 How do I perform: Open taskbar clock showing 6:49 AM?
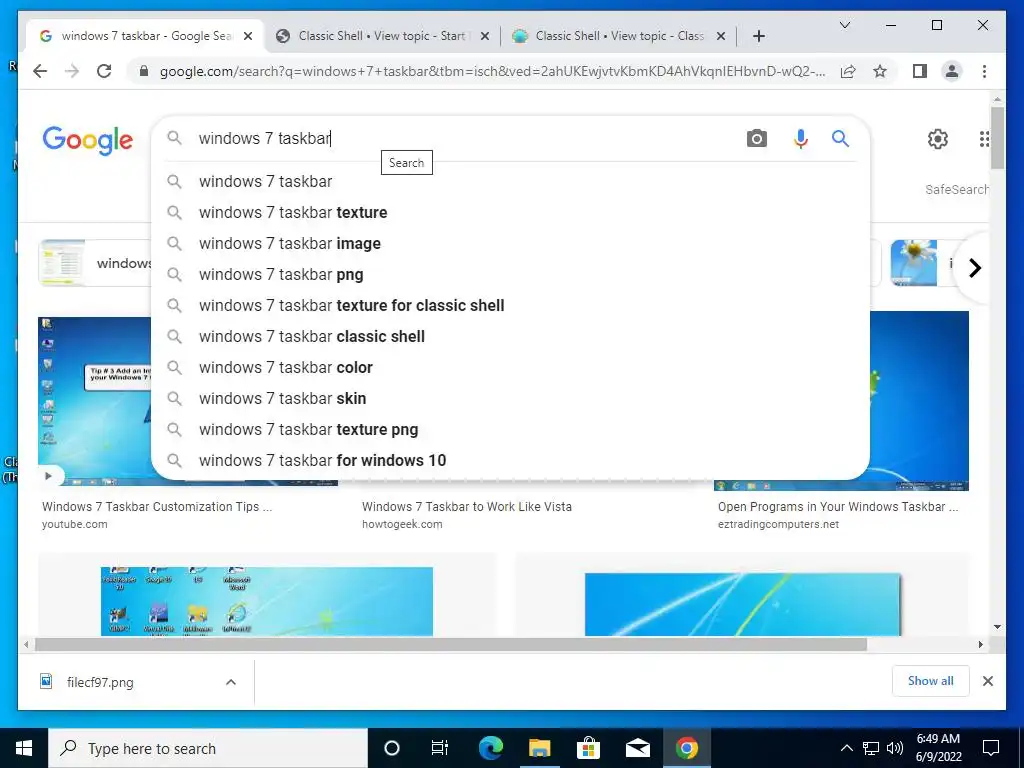pos(938,748)
